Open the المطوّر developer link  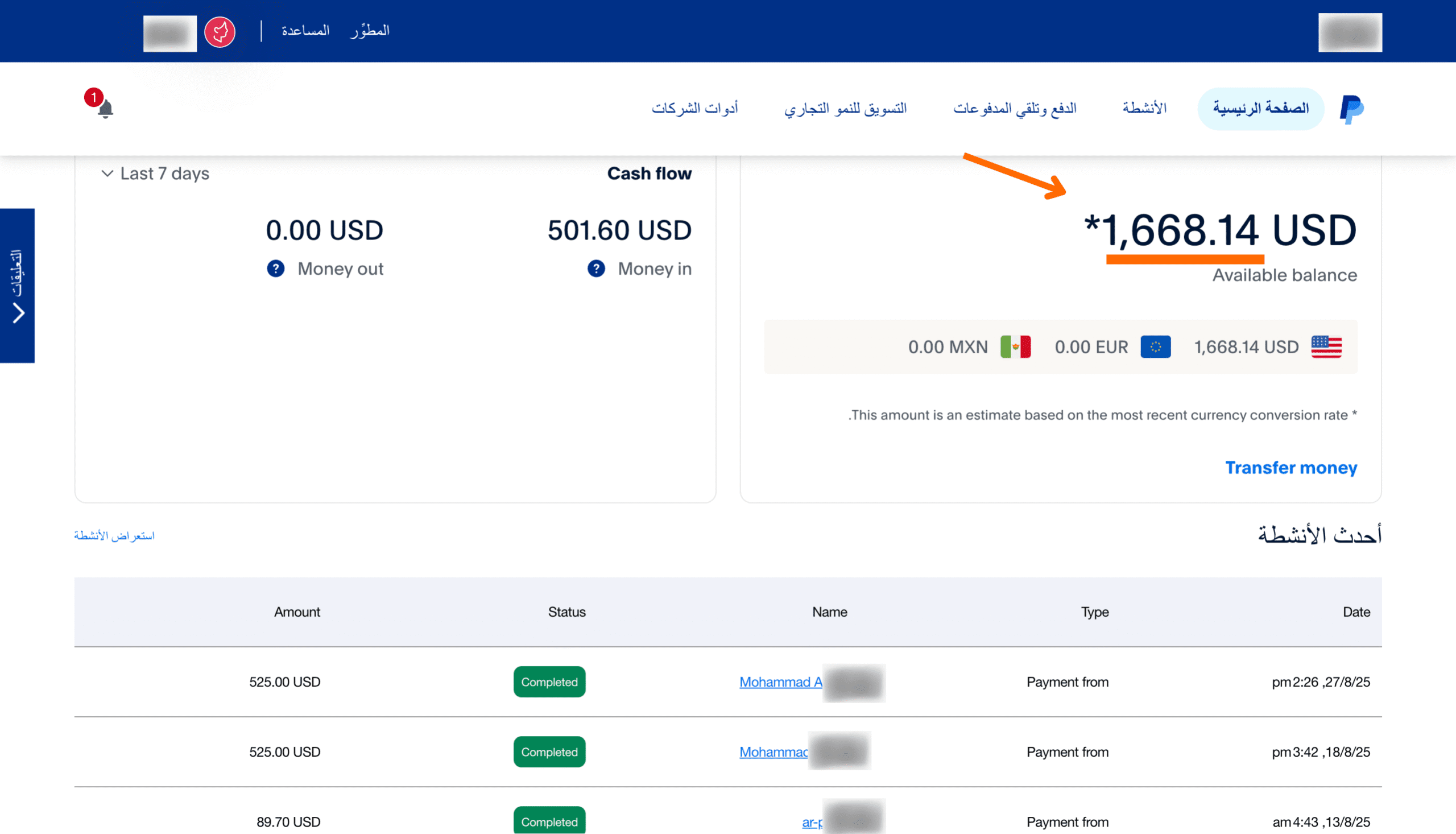(370, 30)
